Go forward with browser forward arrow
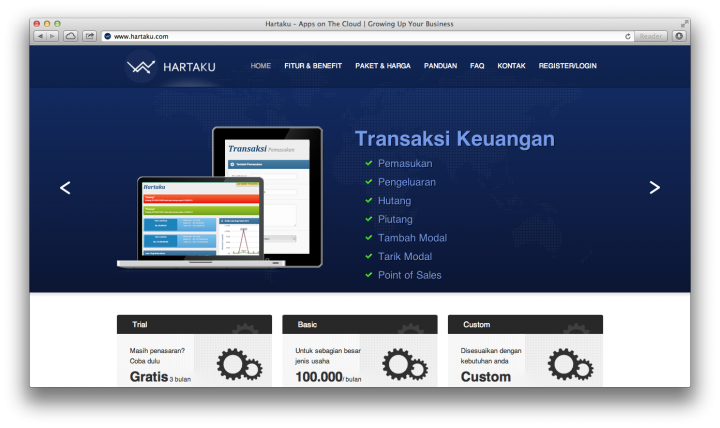Viewport: 720px width, 428px height. click(52, 36)
